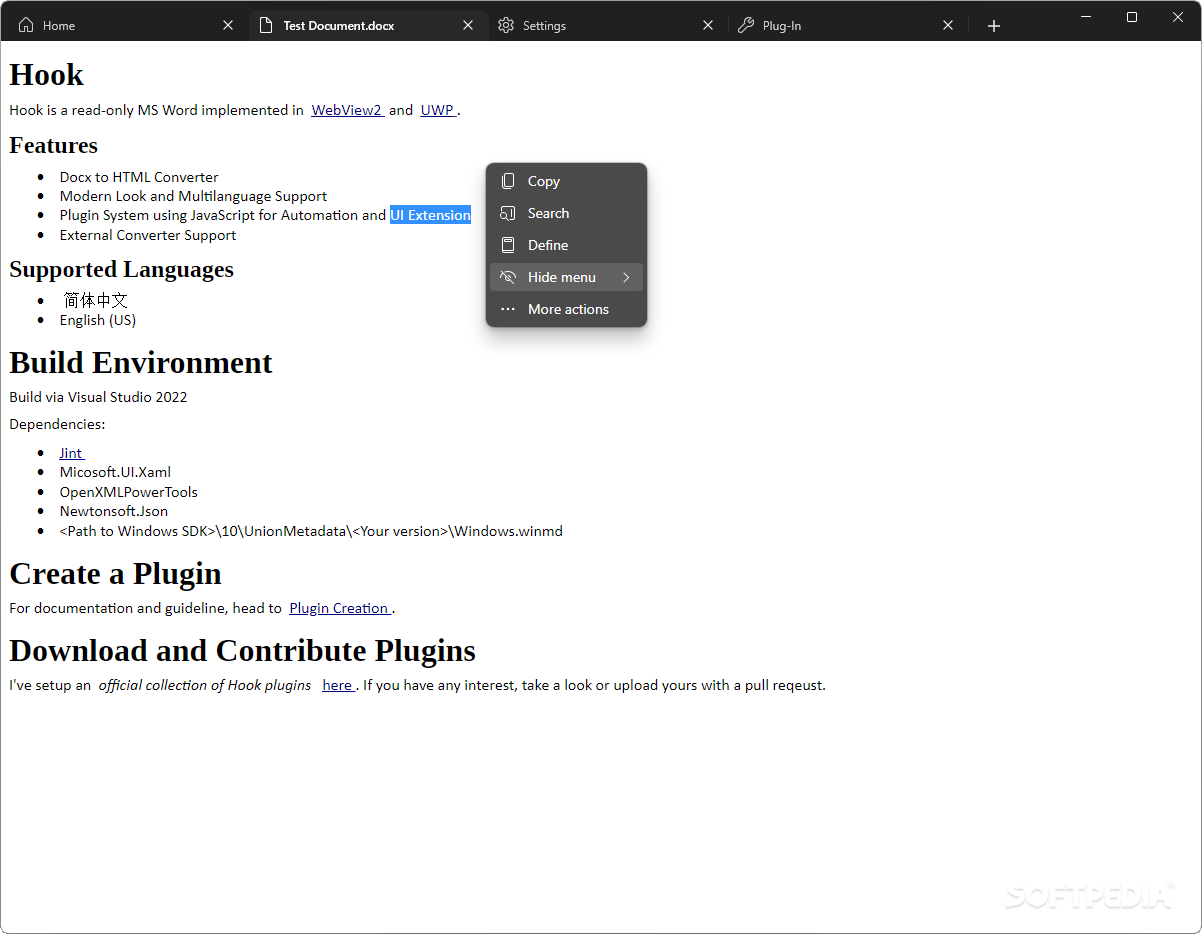Click the 'Build Environment' heading

[141, 362]
